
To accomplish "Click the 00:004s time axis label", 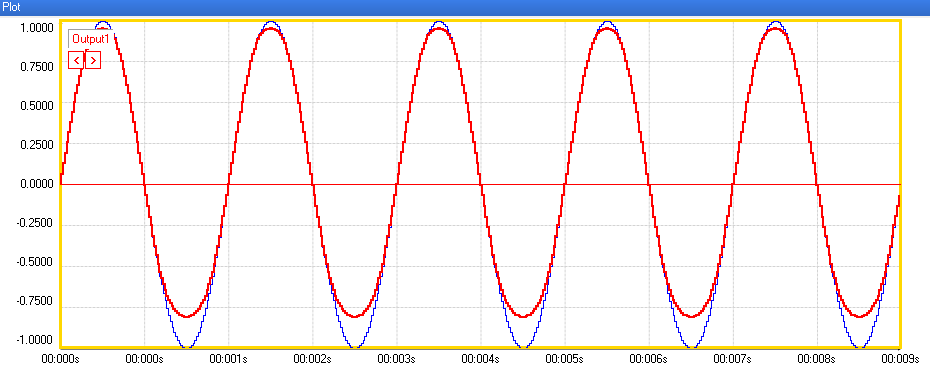I will coord(480,360).
